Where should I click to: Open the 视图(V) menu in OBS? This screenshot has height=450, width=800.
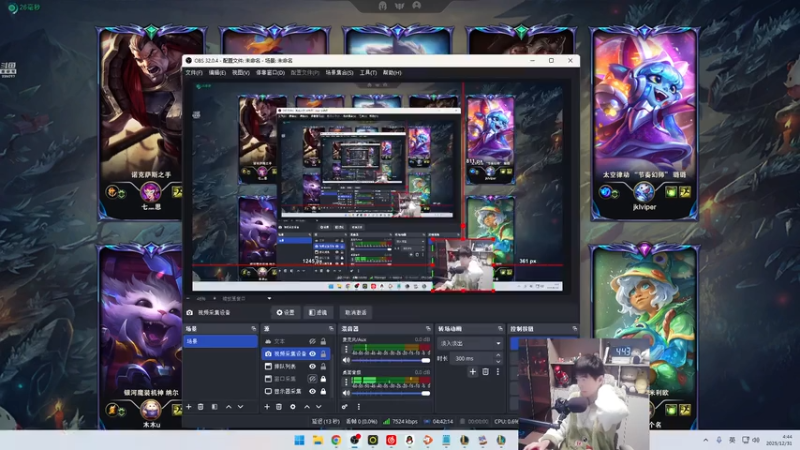click(241, 73)
